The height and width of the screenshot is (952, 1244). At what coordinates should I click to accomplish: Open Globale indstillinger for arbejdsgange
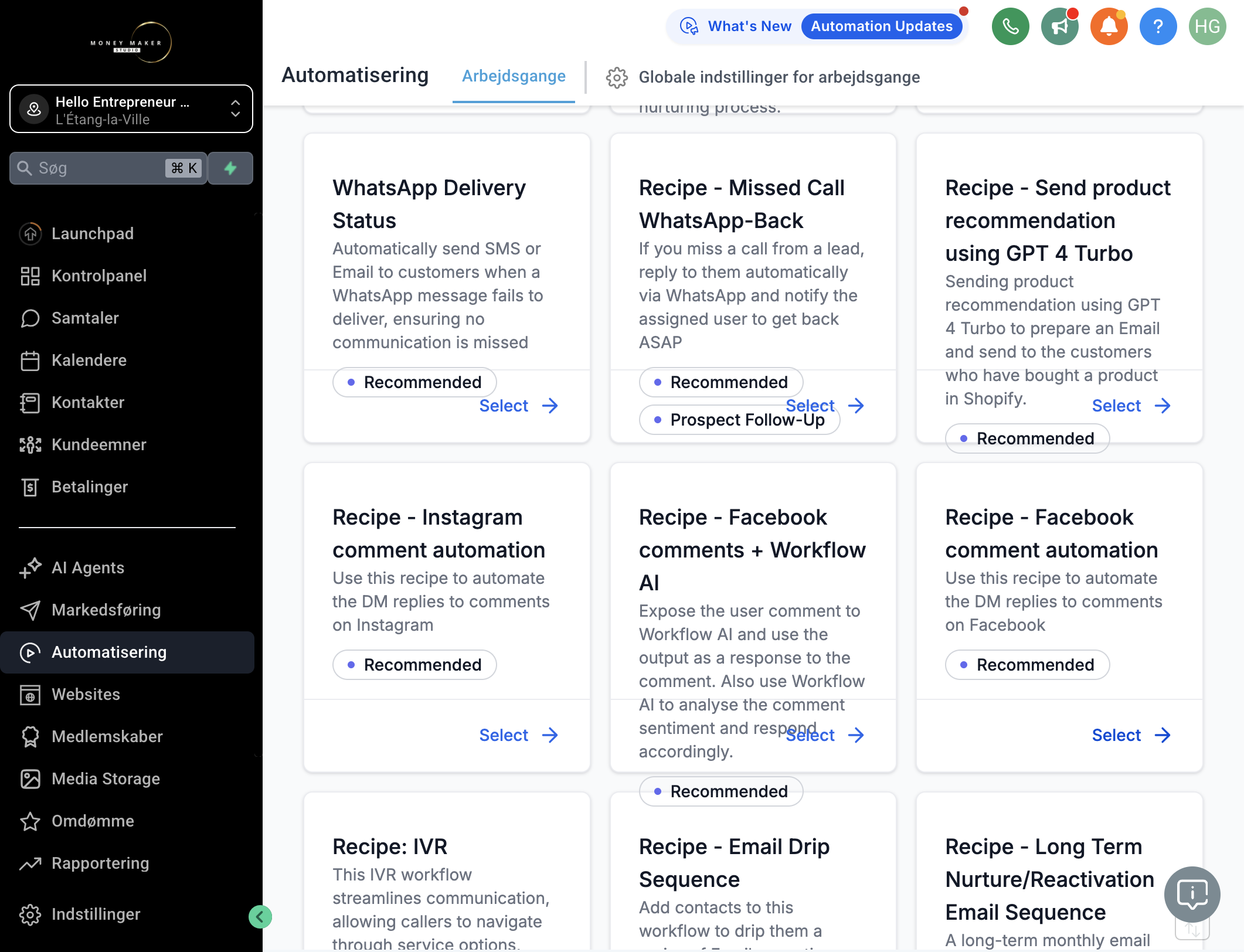click(x=763, y=77)
